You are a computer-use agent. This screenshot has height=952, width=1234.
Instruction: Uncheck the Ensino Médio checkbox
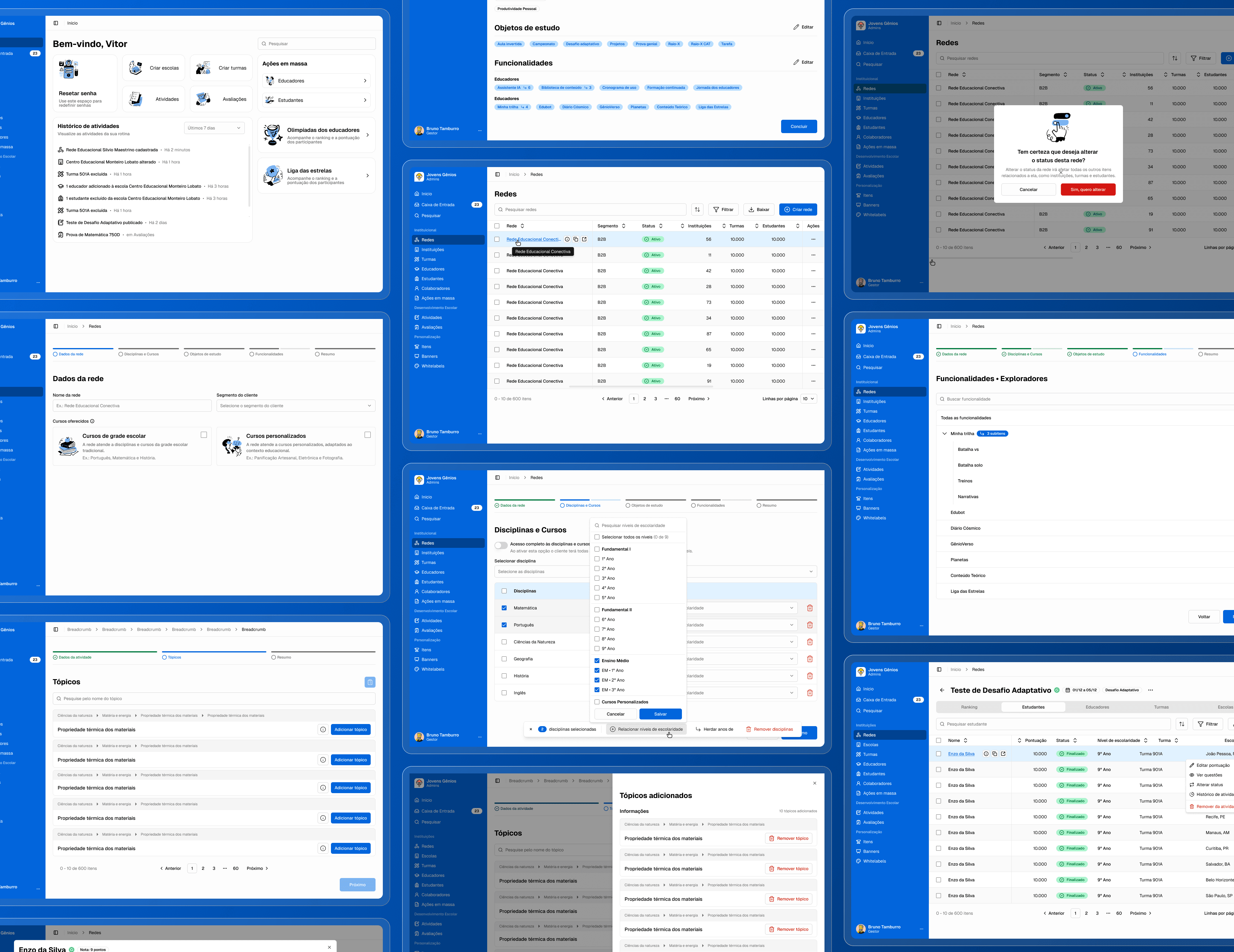coord(597,661)
